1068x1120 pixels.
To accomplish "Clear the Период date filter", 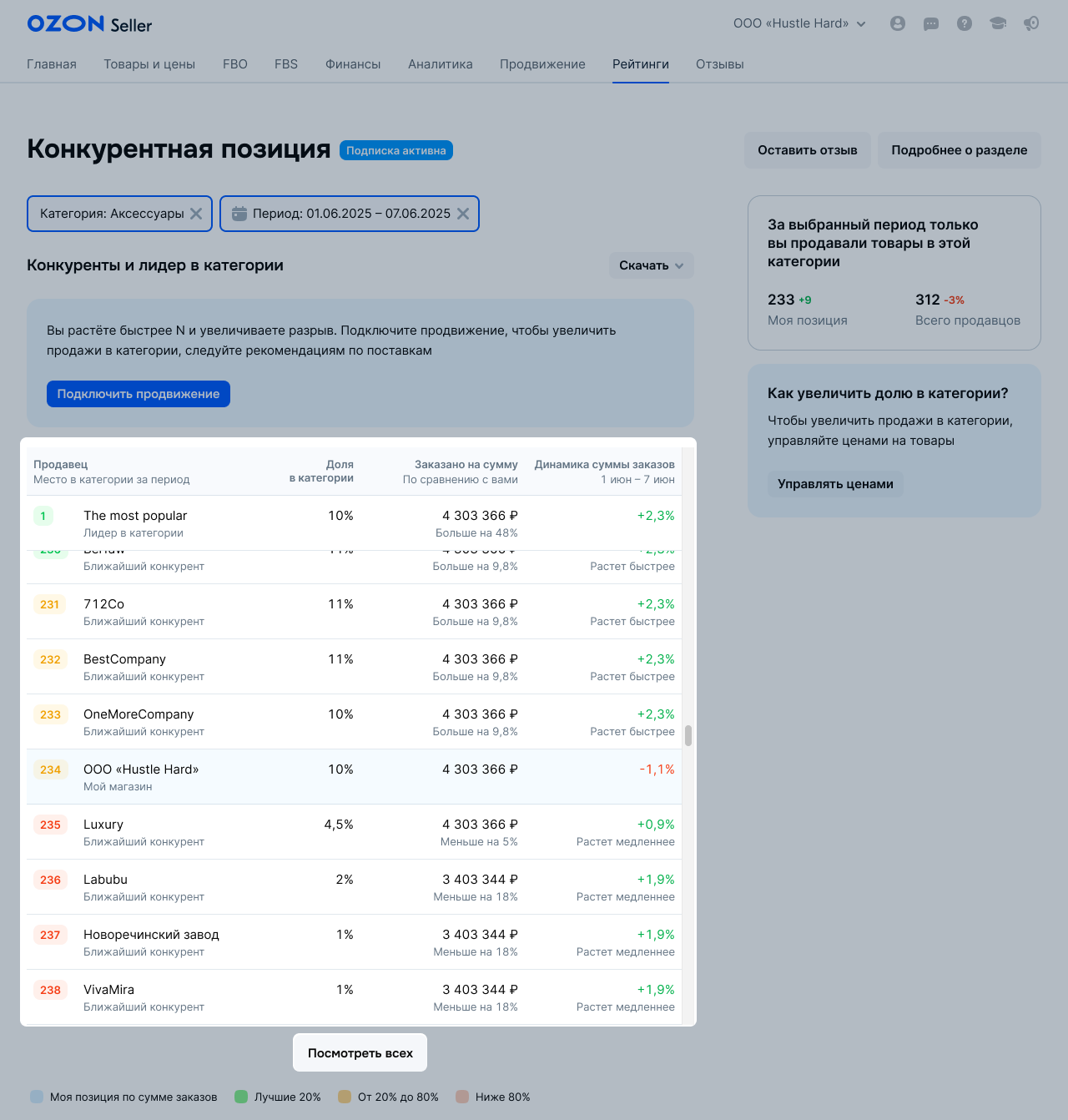I will (463, 214).
